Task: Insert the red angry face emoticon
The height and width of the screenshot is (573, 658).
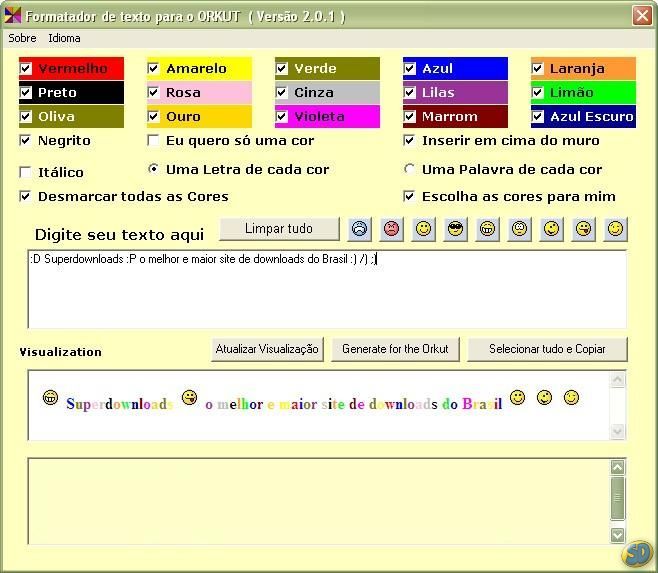Action: tap(392, 229)
